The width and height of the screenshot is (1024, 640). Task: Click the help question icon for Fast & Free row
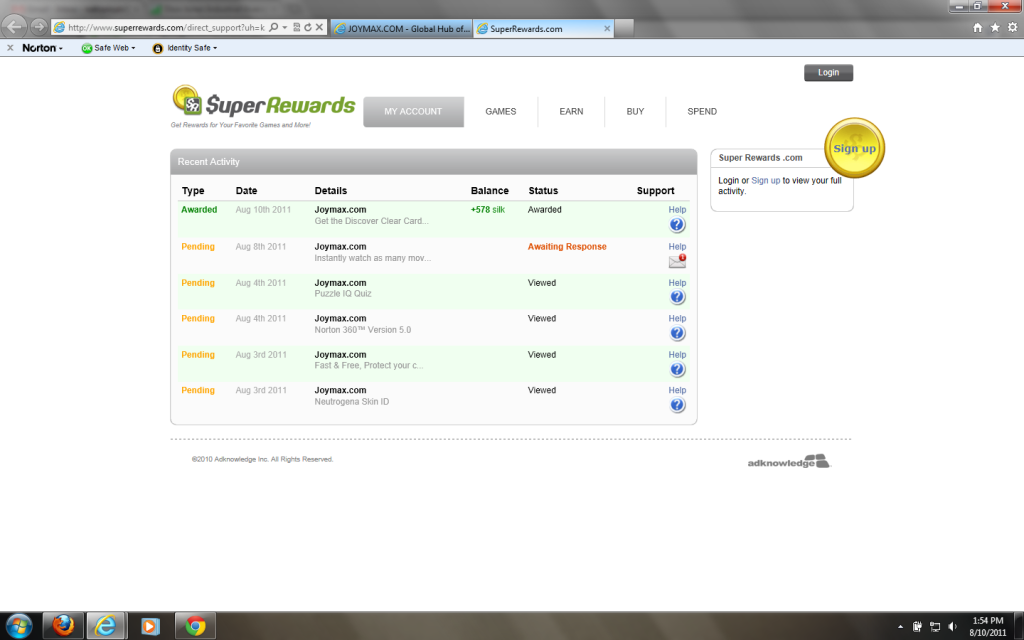pos(677,369)
